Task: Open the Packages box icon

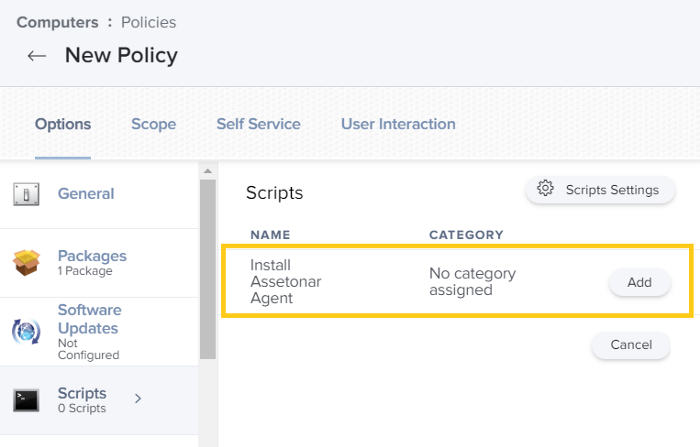Action: pos(26,263)
